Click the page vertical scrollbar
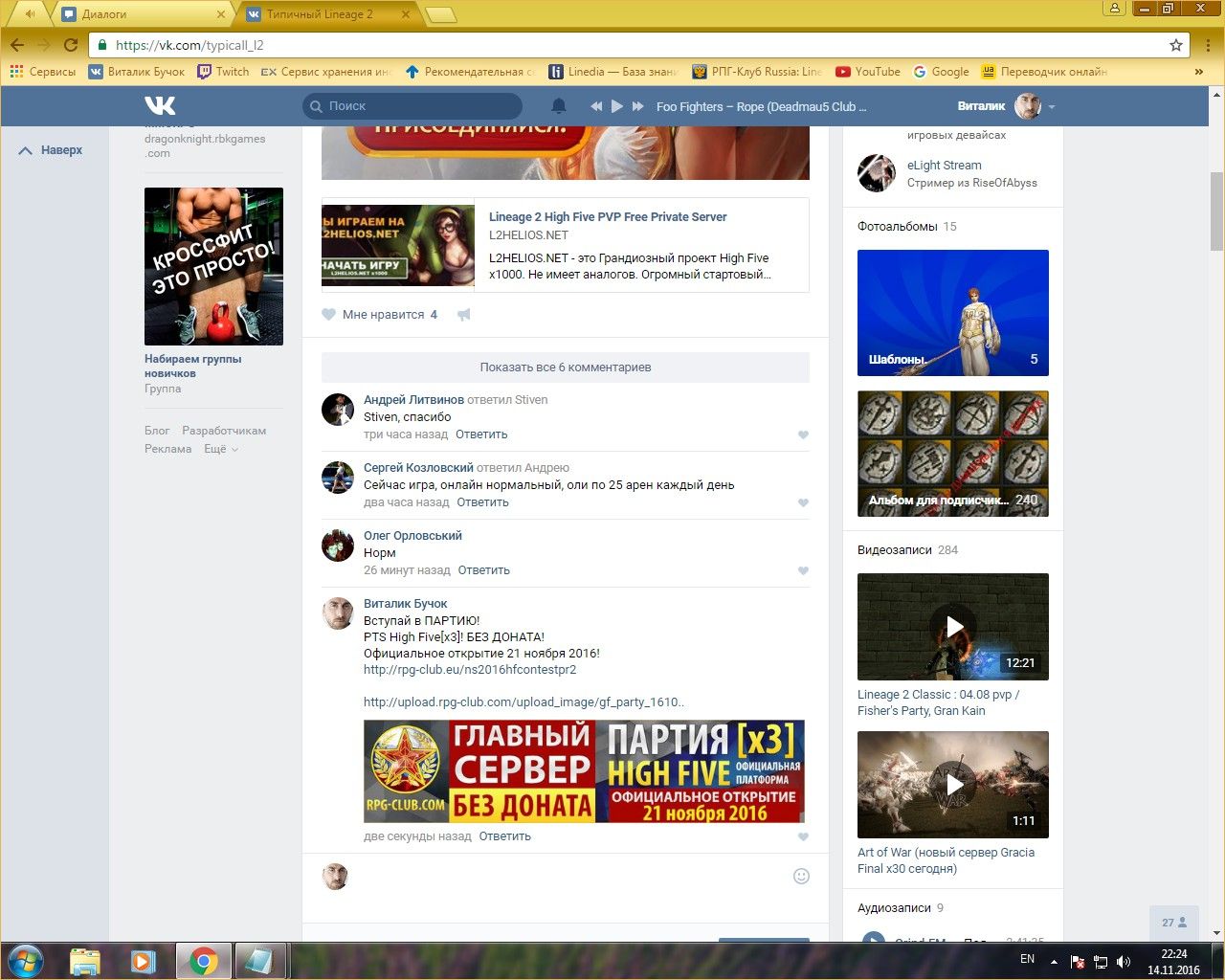Viewport: 1225px width, 980px height. coord(1216,211)
